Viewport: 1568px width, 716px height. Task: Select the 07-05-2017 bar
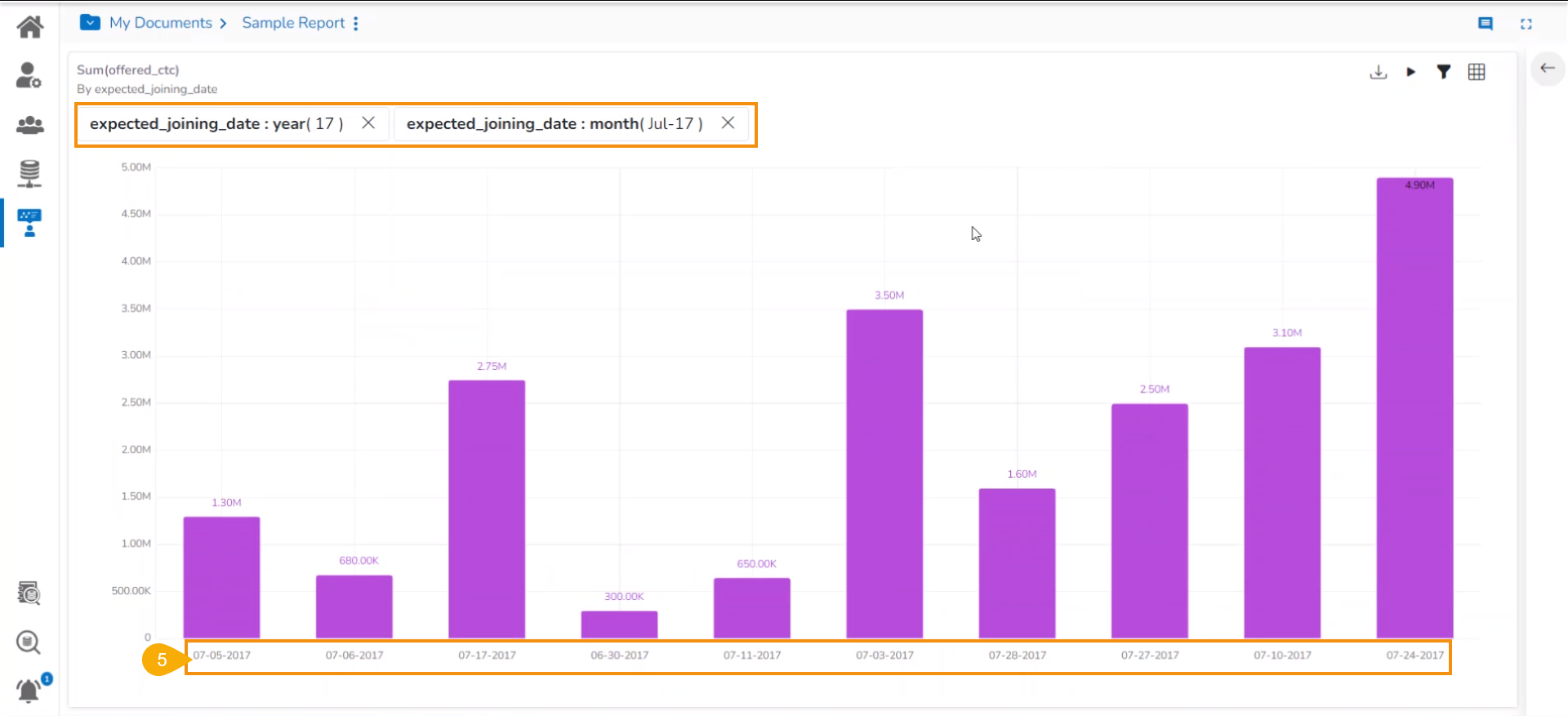(x=221, y=577)
